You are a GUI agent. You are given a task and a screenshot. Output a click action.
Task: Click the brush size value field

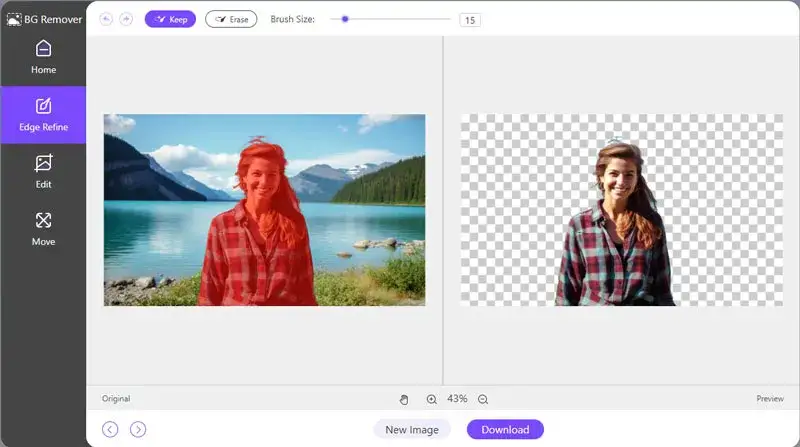(x=470, y=20)
